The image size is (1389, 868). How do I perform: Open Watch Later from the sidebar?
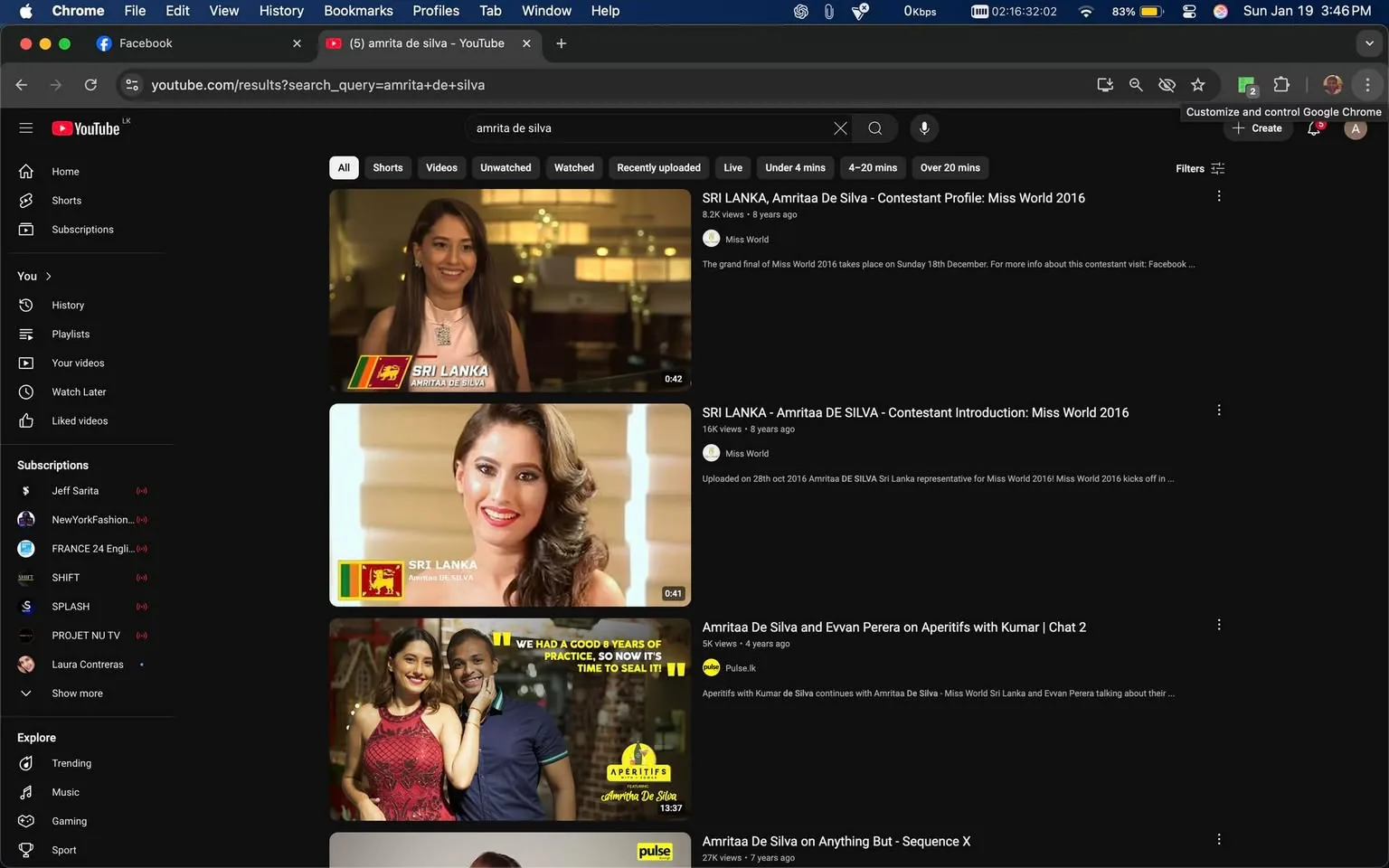click(x=79, y=392)
